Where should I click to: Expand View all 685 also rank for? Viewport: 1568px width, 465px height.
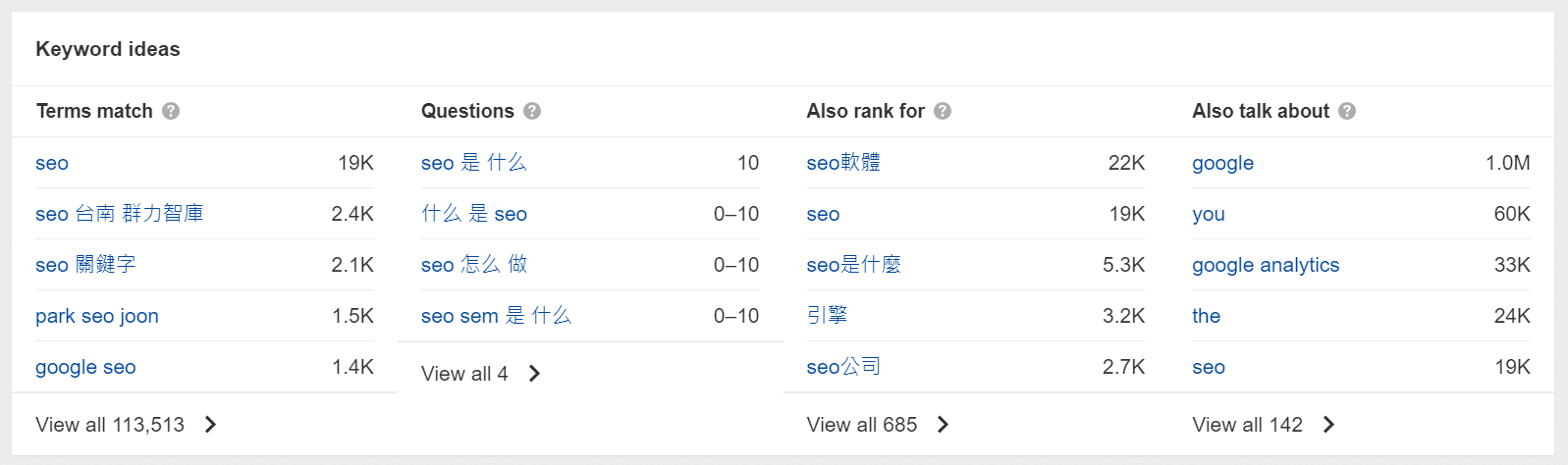[x=878, y=425]
